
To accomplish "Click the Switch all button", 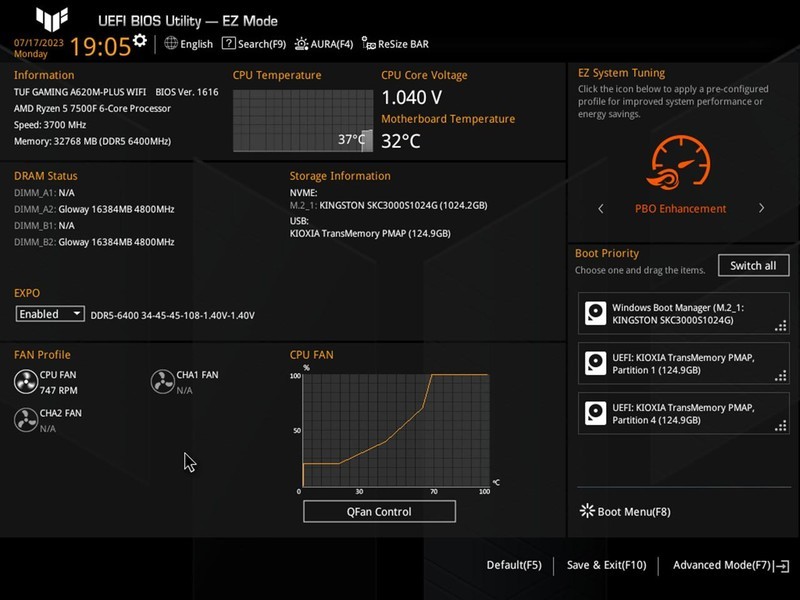I will (752, 266).
